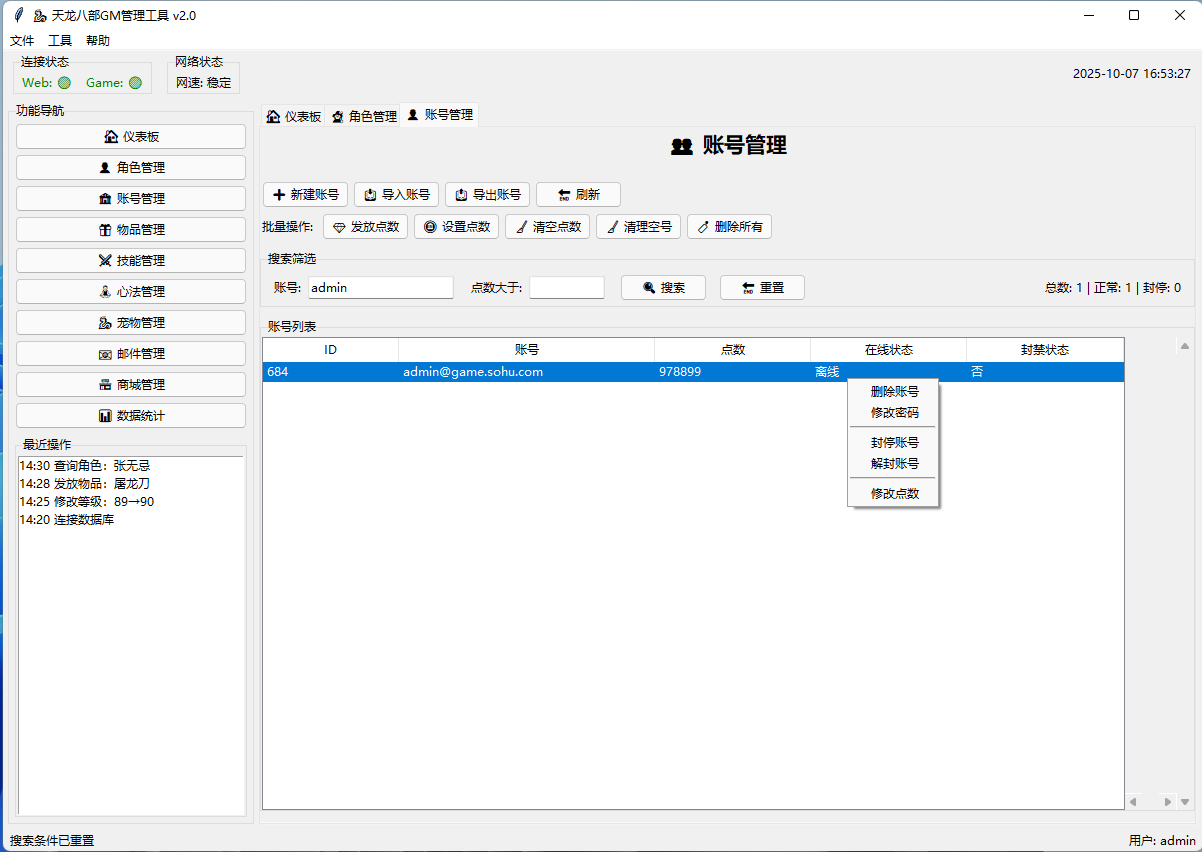Click the 清空点数 broom button
The height and width of the screenshot is (852, 1202).
pos(547,227)
